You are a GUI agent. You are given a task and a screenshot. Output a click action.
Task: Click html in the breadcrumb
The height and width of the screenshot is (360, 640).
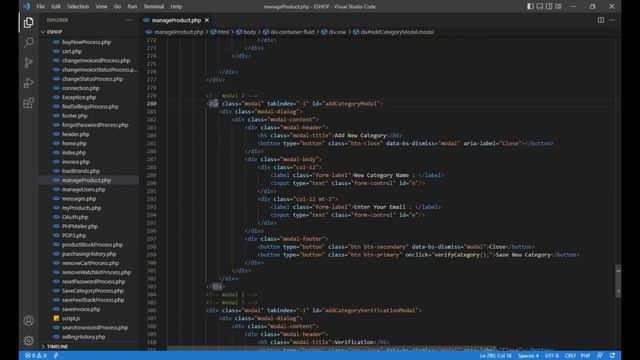[x=223, y=32]
